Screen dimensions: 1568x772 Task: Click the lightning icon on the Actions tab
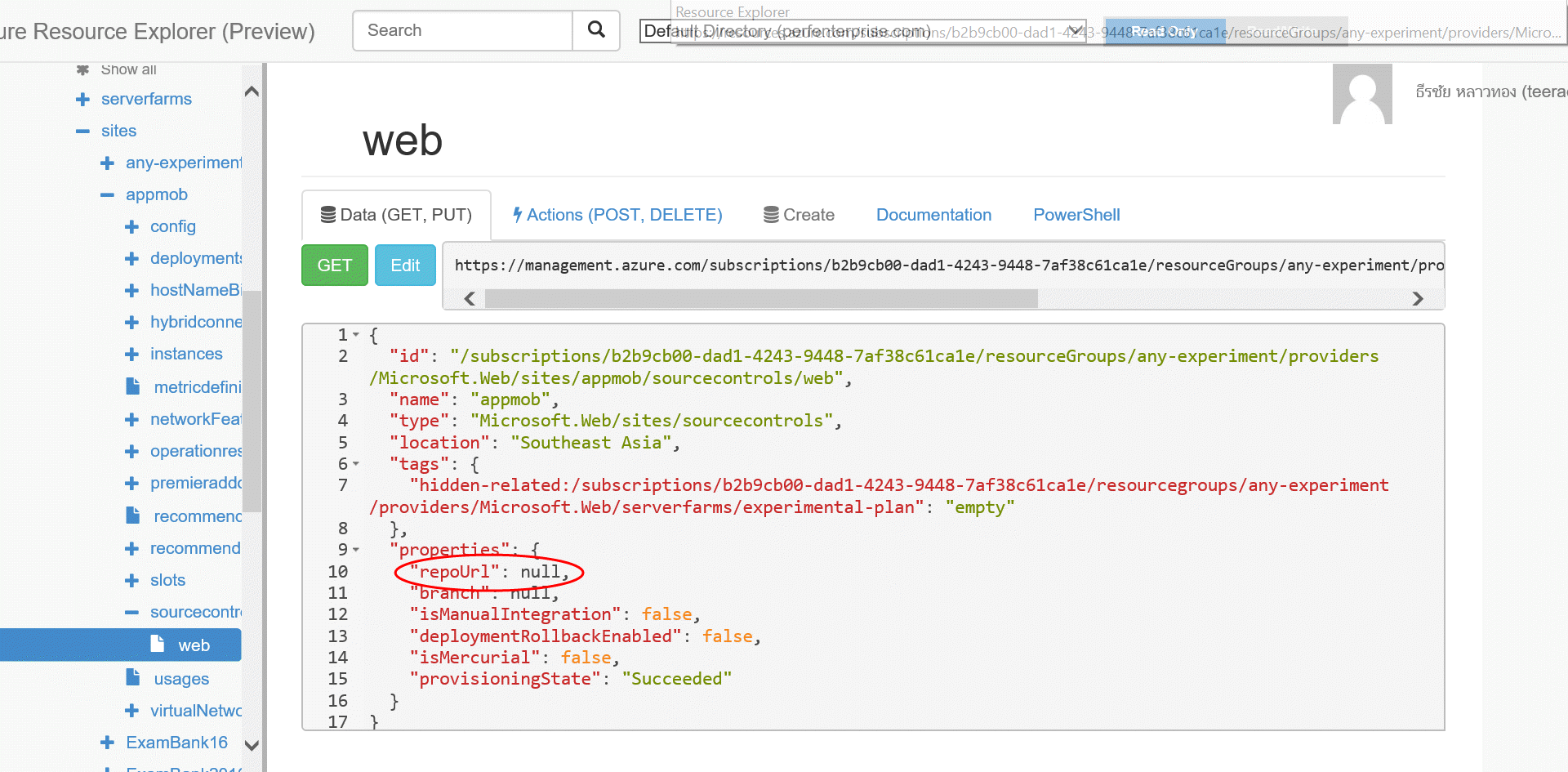pos(518,214)
